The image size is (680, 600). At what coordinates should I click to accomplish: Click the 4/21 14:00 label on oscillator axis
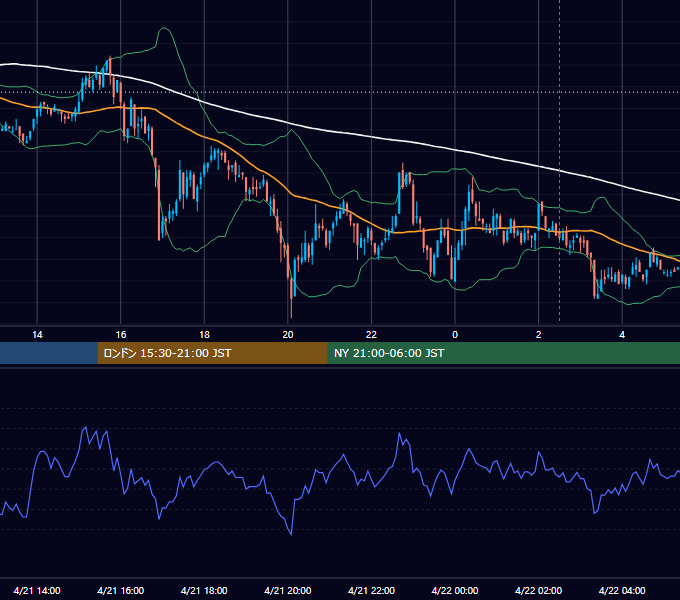click(37, 590)
